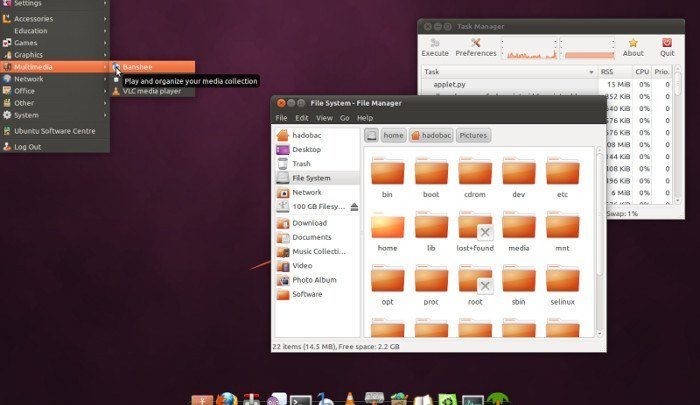700x405 pixels.
Task: Open the System menu category
Action: pos(55,115)
